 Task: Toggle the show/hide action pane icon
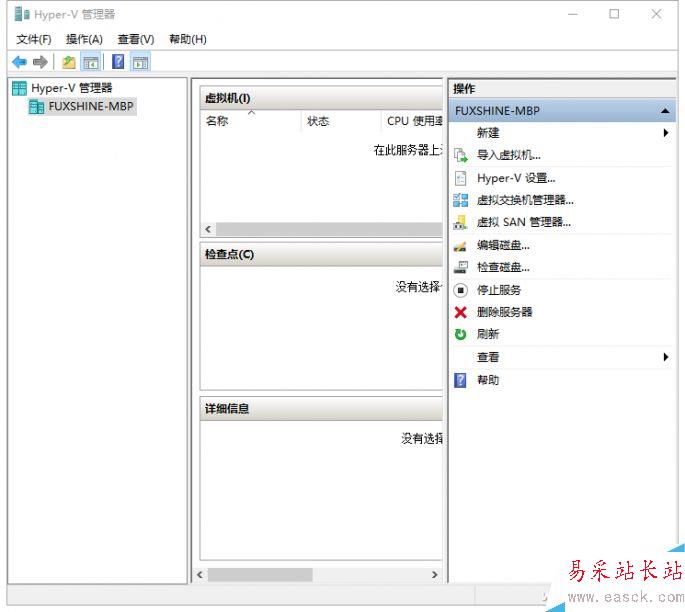click(141, 62)
